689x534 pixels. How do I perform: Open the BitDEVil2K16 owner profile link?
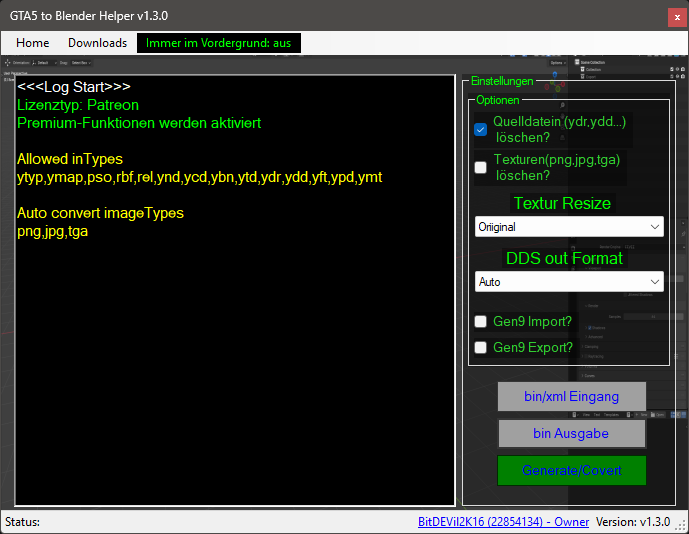(x=503, y=522)
